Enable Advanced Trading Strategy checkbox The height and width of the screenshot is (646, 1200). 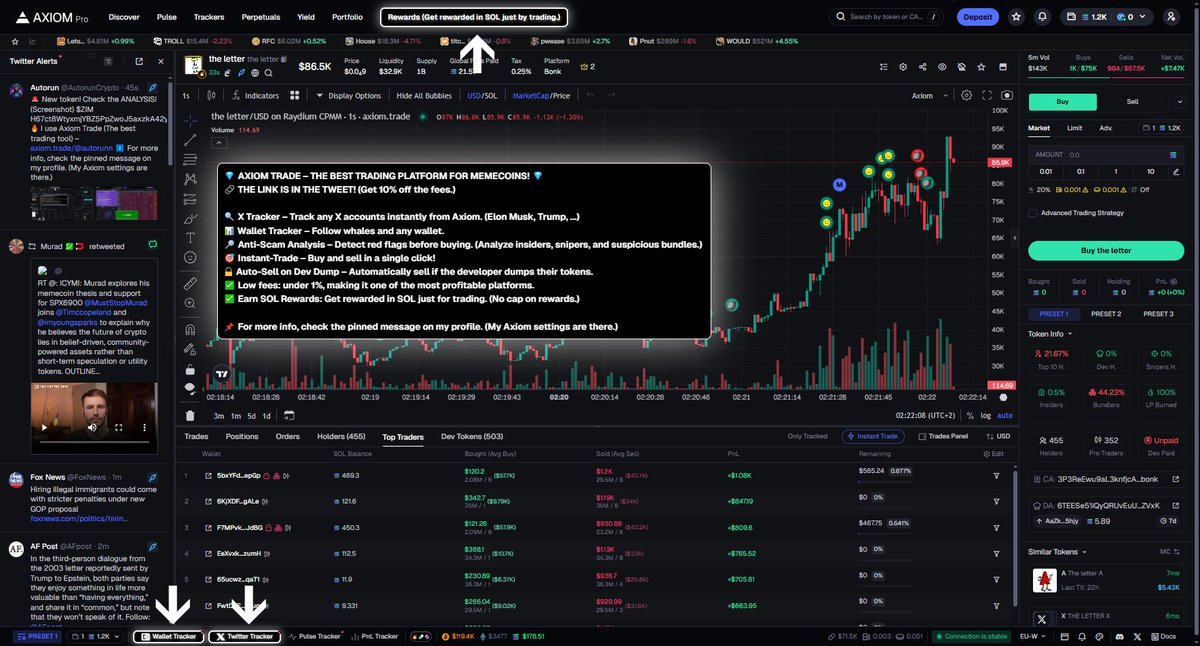(1034, 213)
